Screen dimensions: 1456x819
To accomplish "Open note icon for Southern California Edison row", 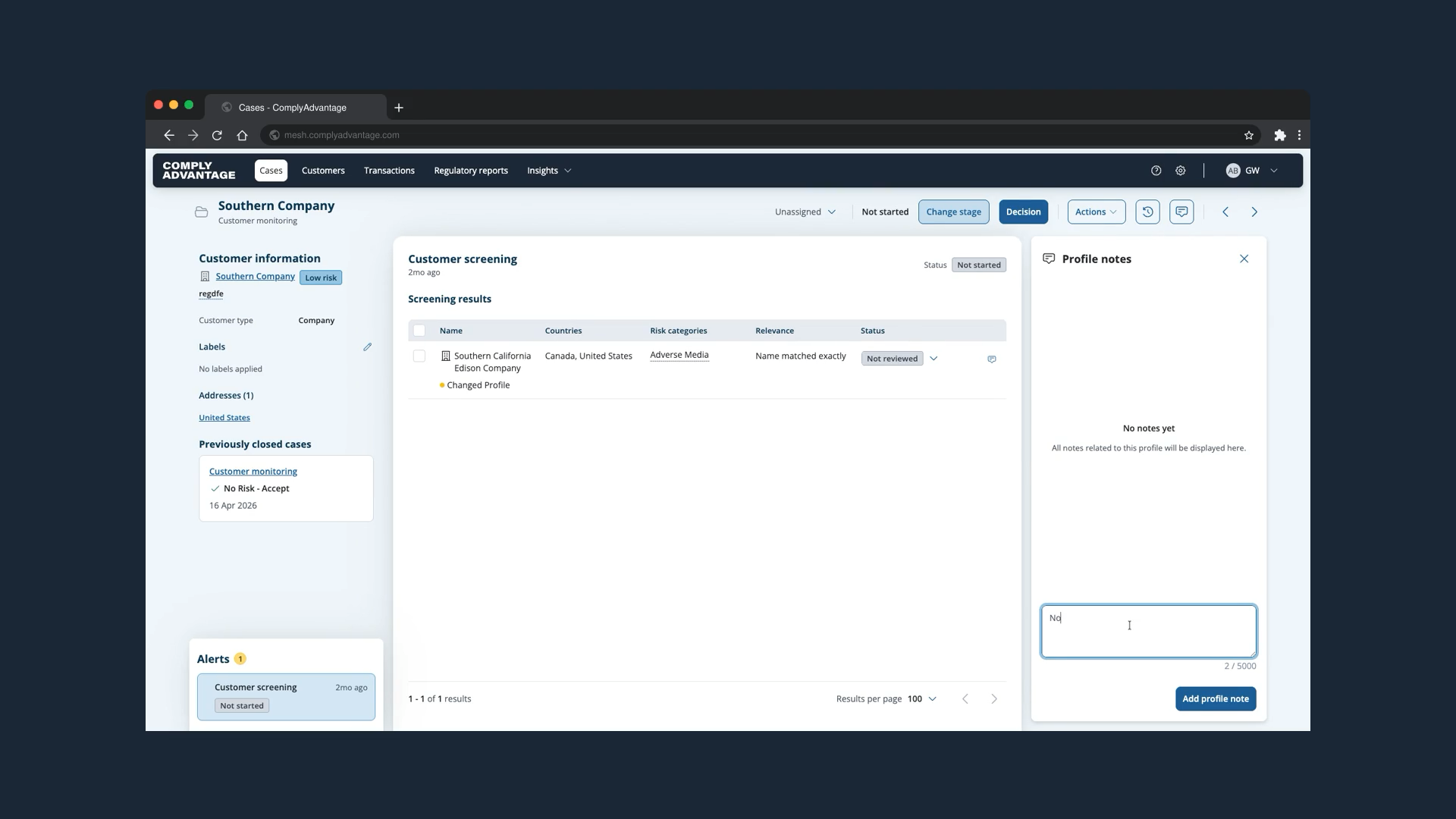I will [x=992, y=359].
